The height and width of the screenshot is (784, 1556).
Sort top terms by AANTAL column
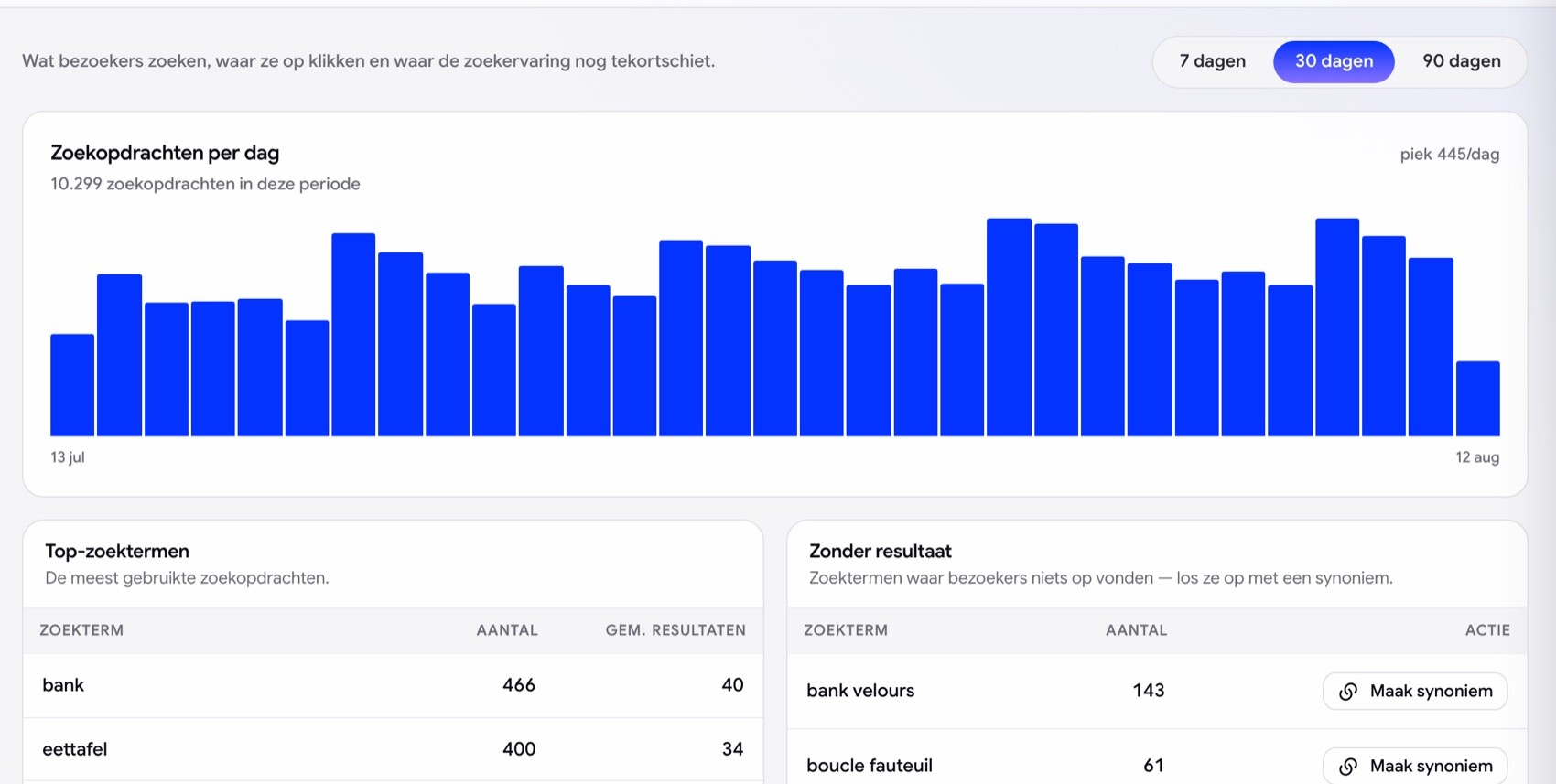click(x=507, y=630)
